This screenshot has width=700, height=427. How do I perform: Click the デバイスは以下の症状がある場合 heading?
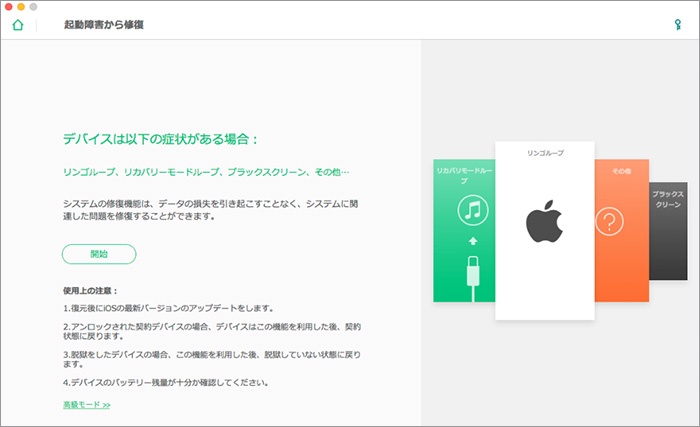(160, 139)
